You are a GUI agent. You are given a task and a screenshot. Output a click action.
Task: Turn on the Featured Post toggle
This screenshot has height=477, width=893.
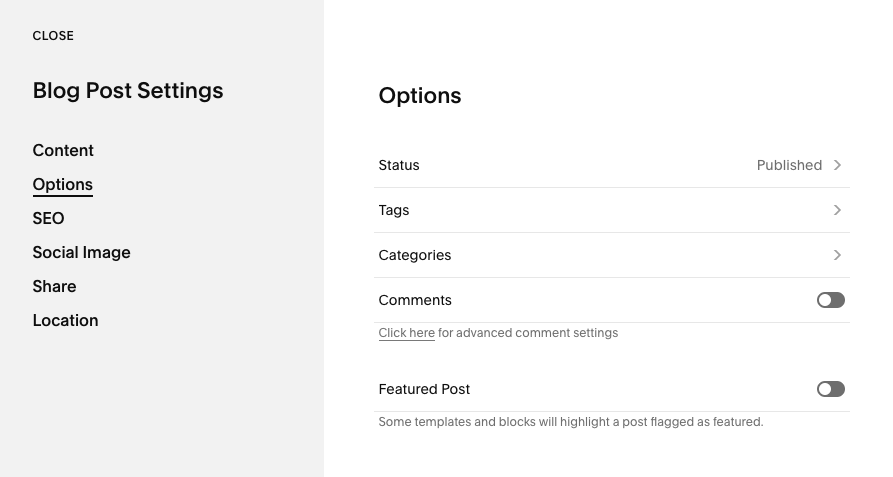tap(831, 389)
